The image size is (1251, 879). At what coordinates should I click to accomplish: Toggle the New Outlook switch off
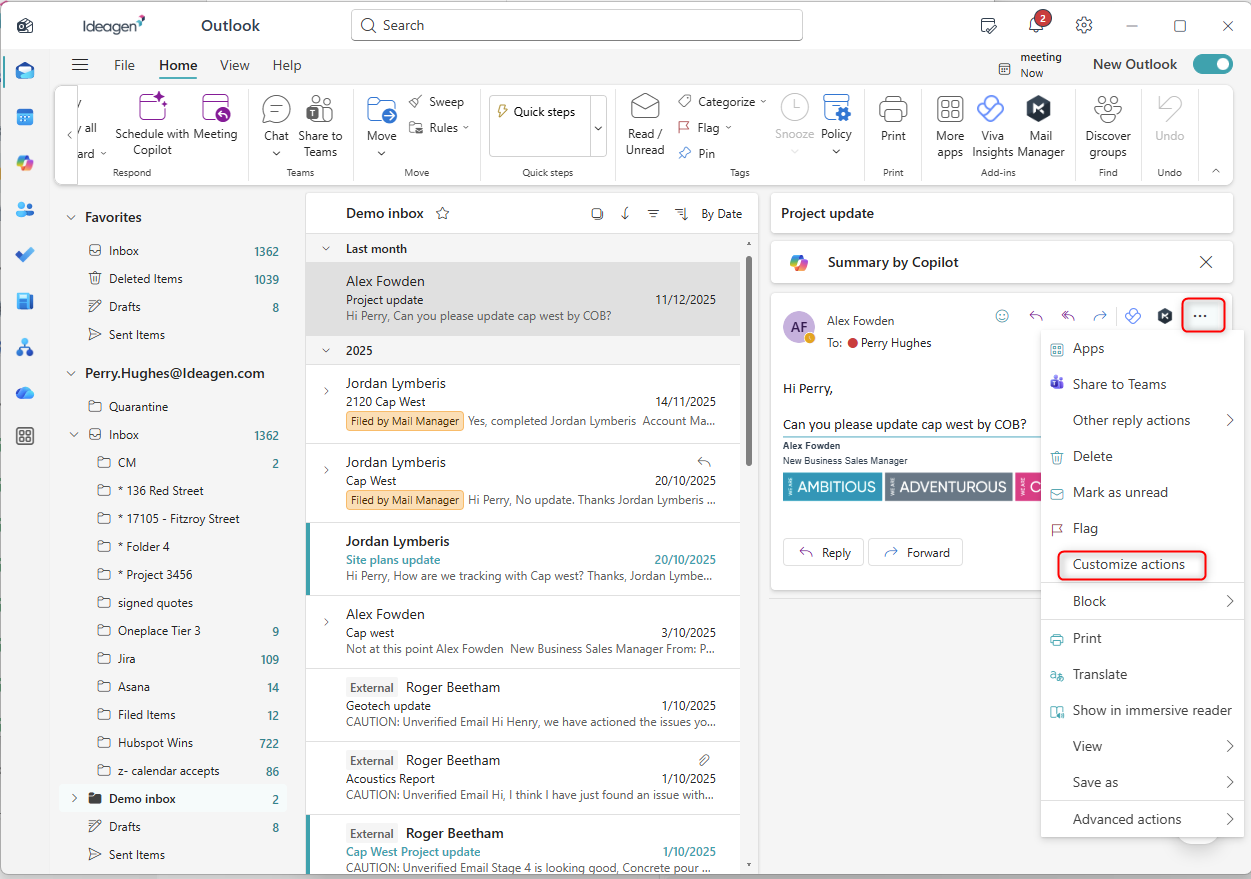(x=1213, y=64)
